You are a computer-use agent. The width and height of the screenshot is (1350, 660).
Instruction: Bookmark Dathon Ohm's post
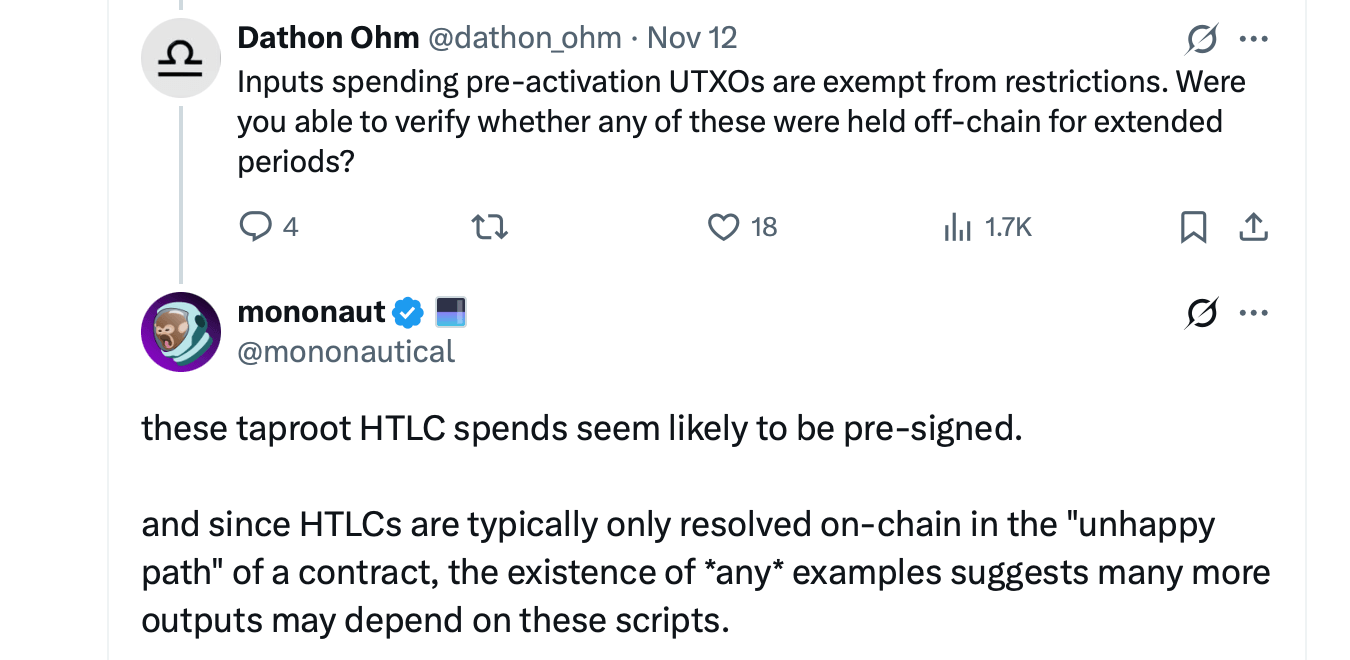[1193, 228]
